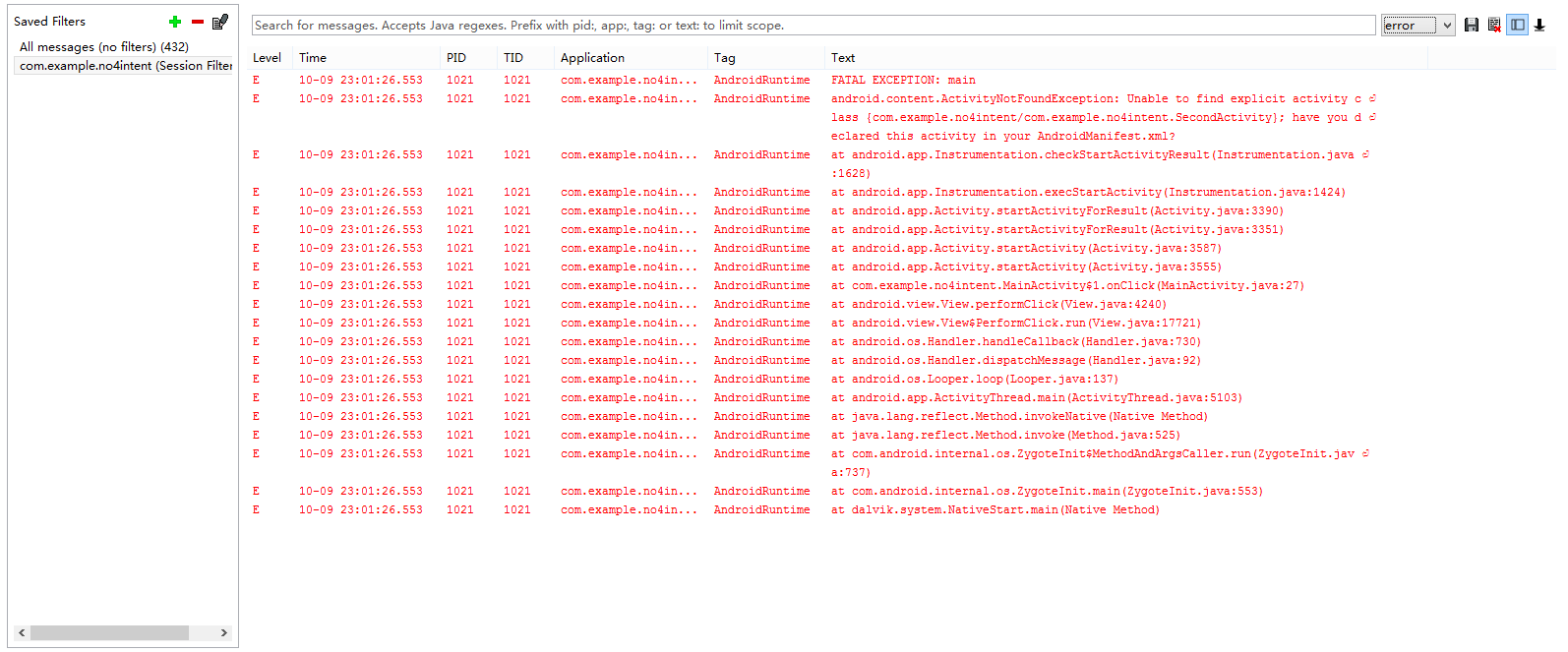Image resolution: width=1568 pixels, height=652 pixels.
Task: Click the message search field
Action: tap(813, 26)
